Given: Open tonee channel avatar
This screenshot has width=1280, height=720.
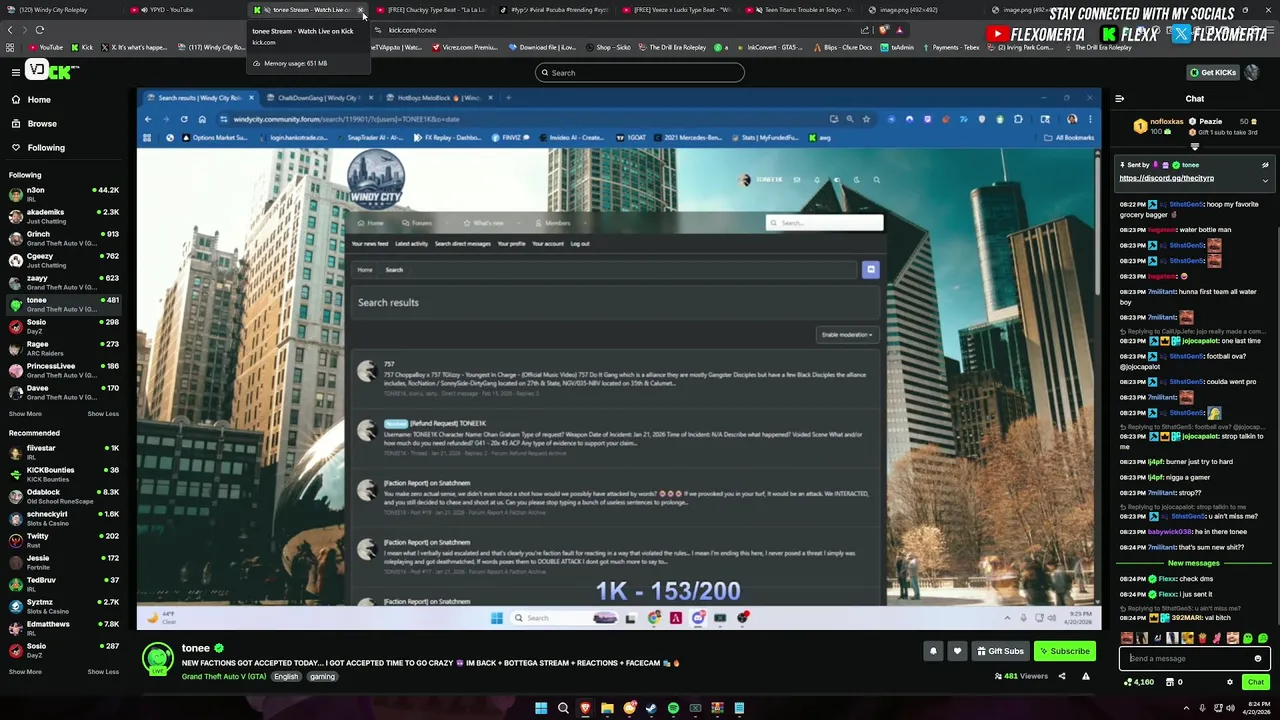Looking at the screenshot, I should click(157, 659).
